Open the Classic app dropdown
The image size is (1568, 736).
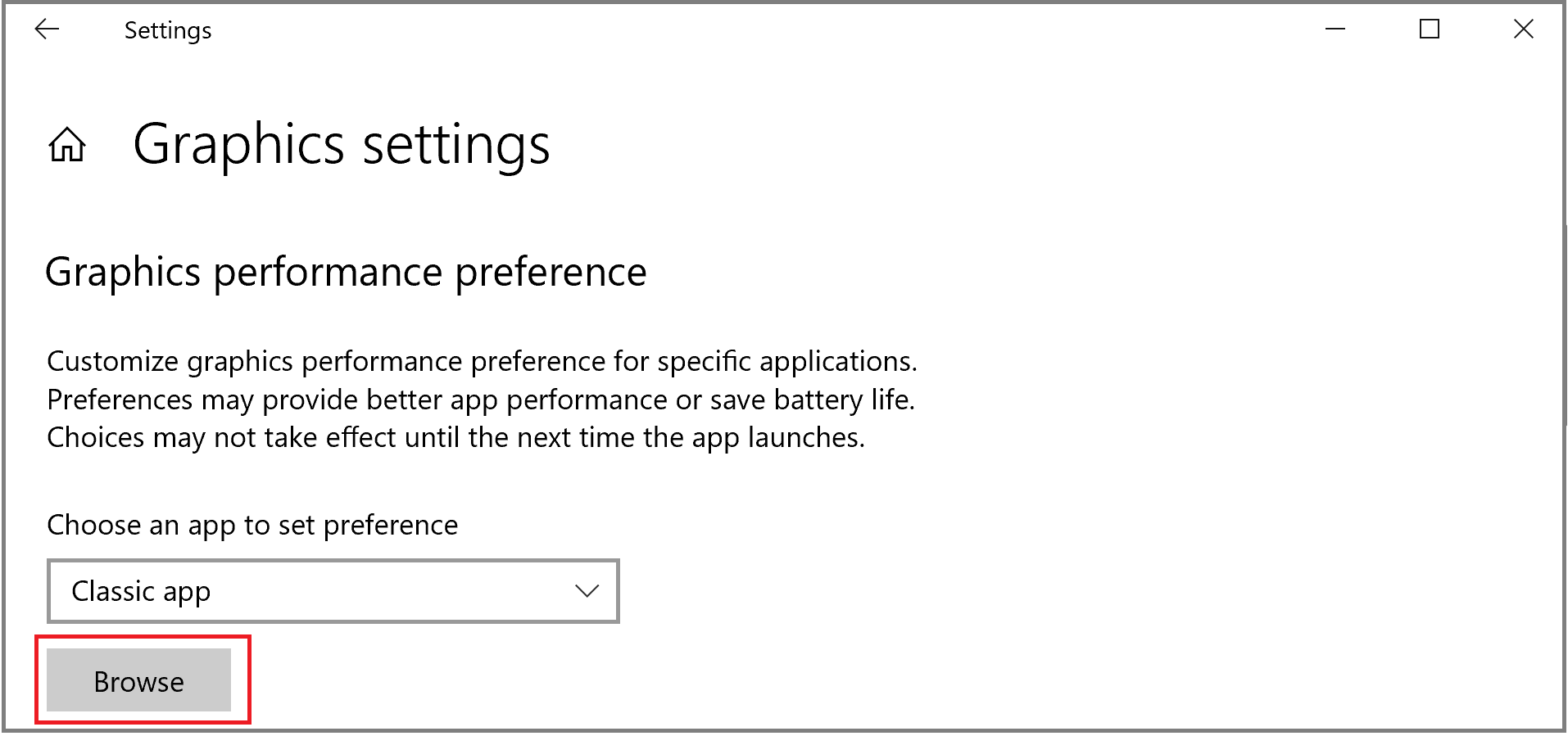[333, 591]
